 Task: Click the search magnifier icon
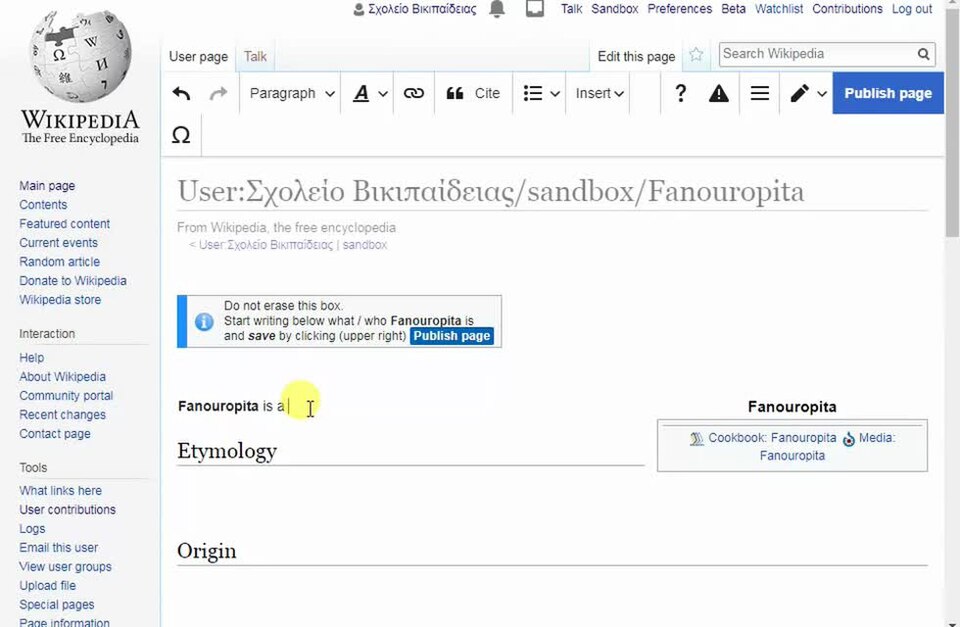[x=923, y=54]
